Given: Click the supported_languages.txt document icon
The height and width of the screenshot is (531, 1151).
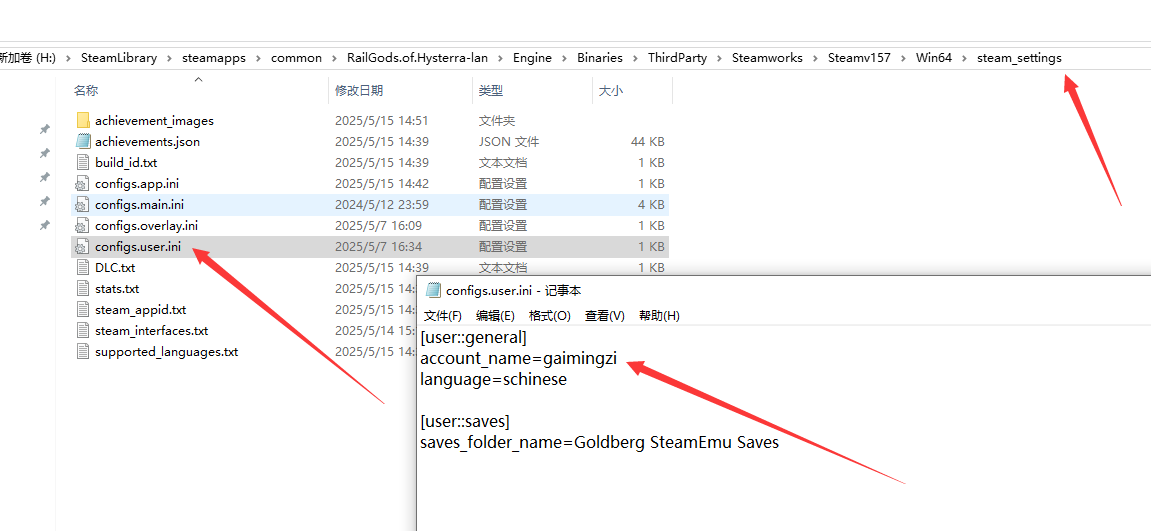Looking at the screenshot, I should click(83, 352).
